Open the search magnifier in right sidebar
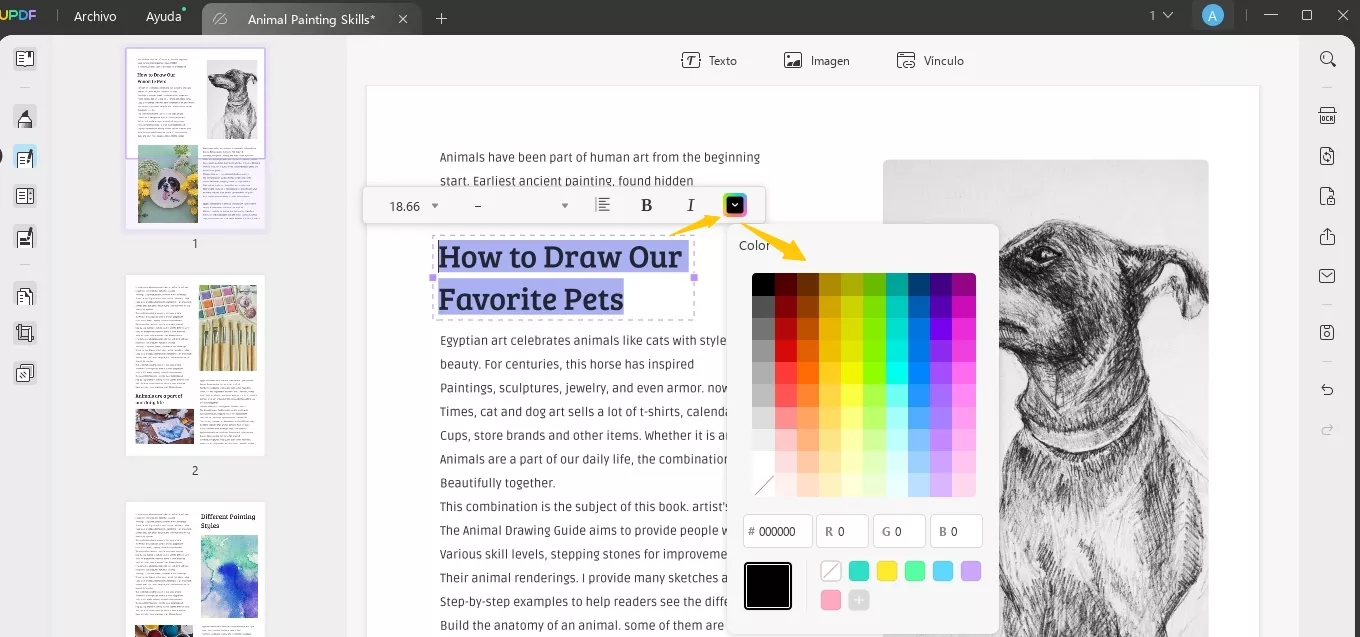 (1328, 59)
